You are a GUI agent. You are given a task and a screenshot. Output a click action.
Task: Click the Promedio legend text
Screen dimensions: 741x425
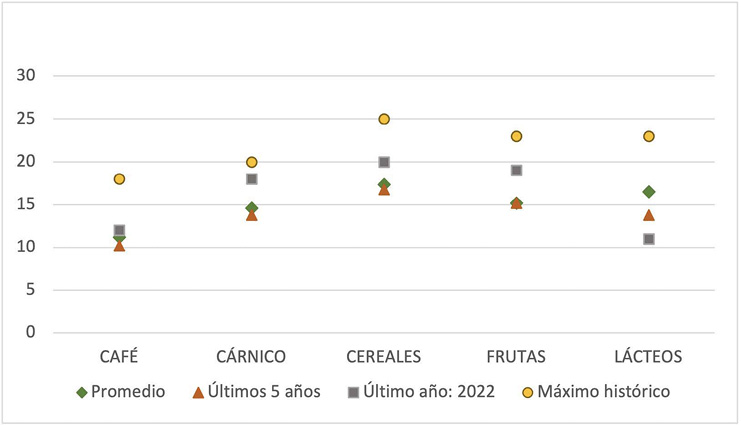(x=128, y=391)
